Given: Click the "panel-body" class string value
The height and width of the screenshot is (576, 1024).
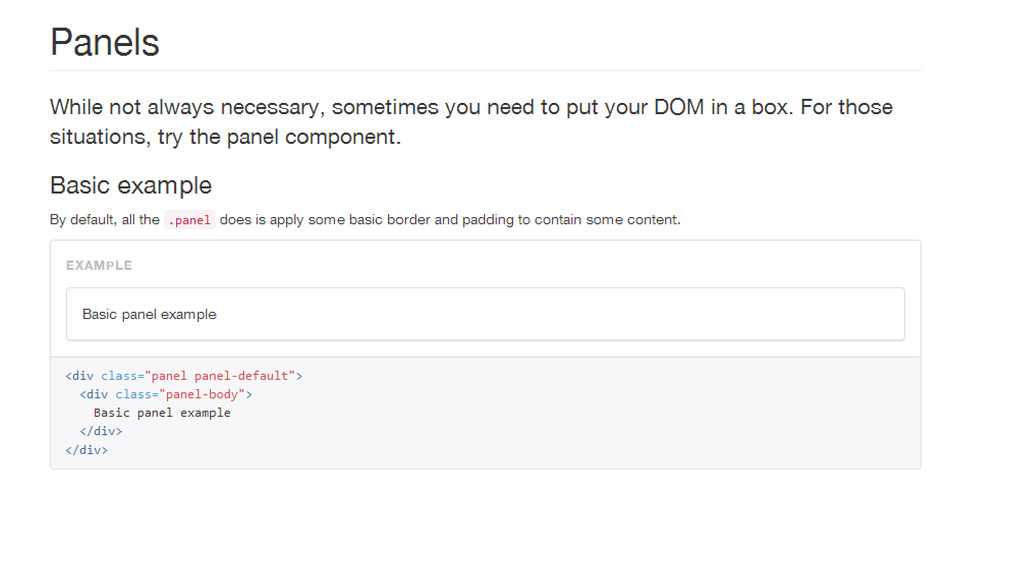Looking at the screenshot, I should click(x=202, y=394).
